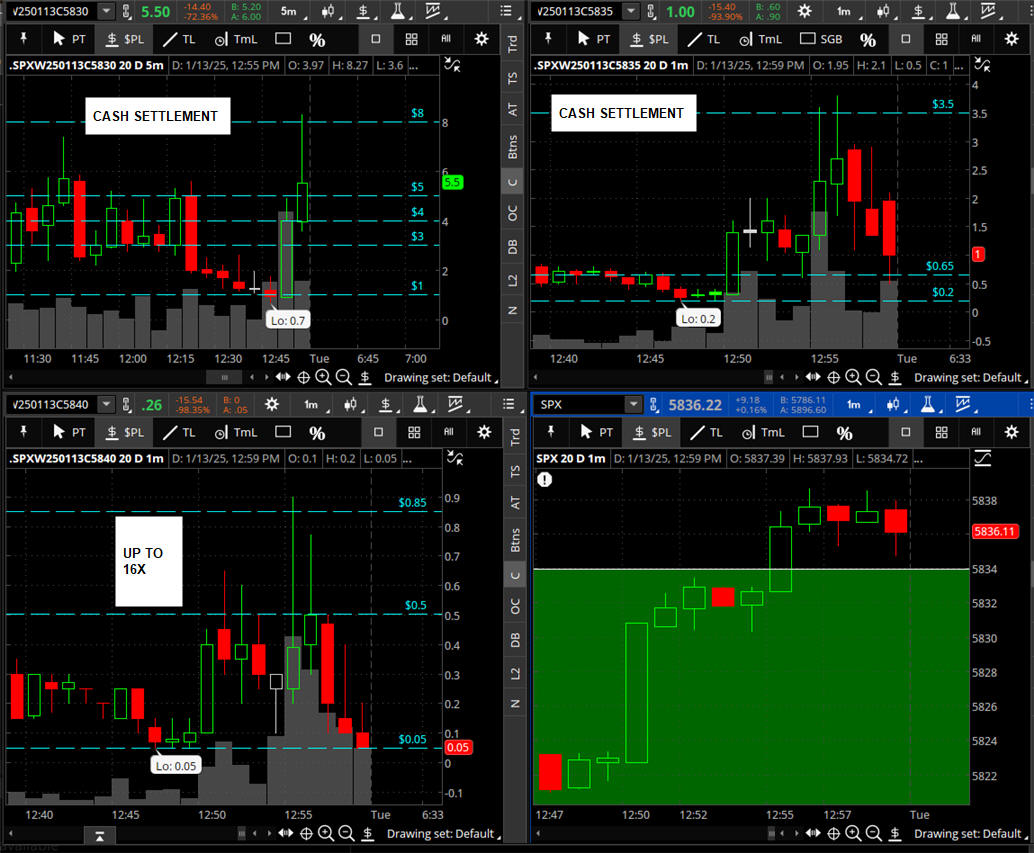
Task: Click Patterns icon in C5830 chart header
Action: (433, 11)
